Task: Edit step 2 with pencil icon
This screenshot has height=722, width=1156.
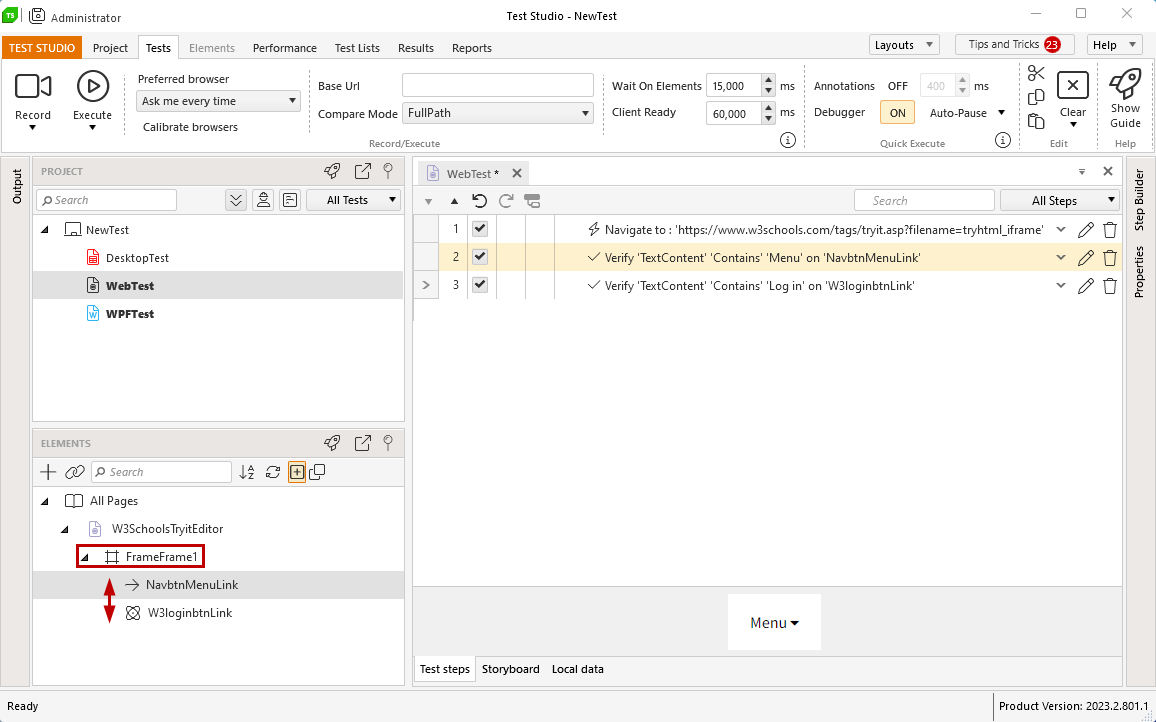Action: (x=1085, y=257)
